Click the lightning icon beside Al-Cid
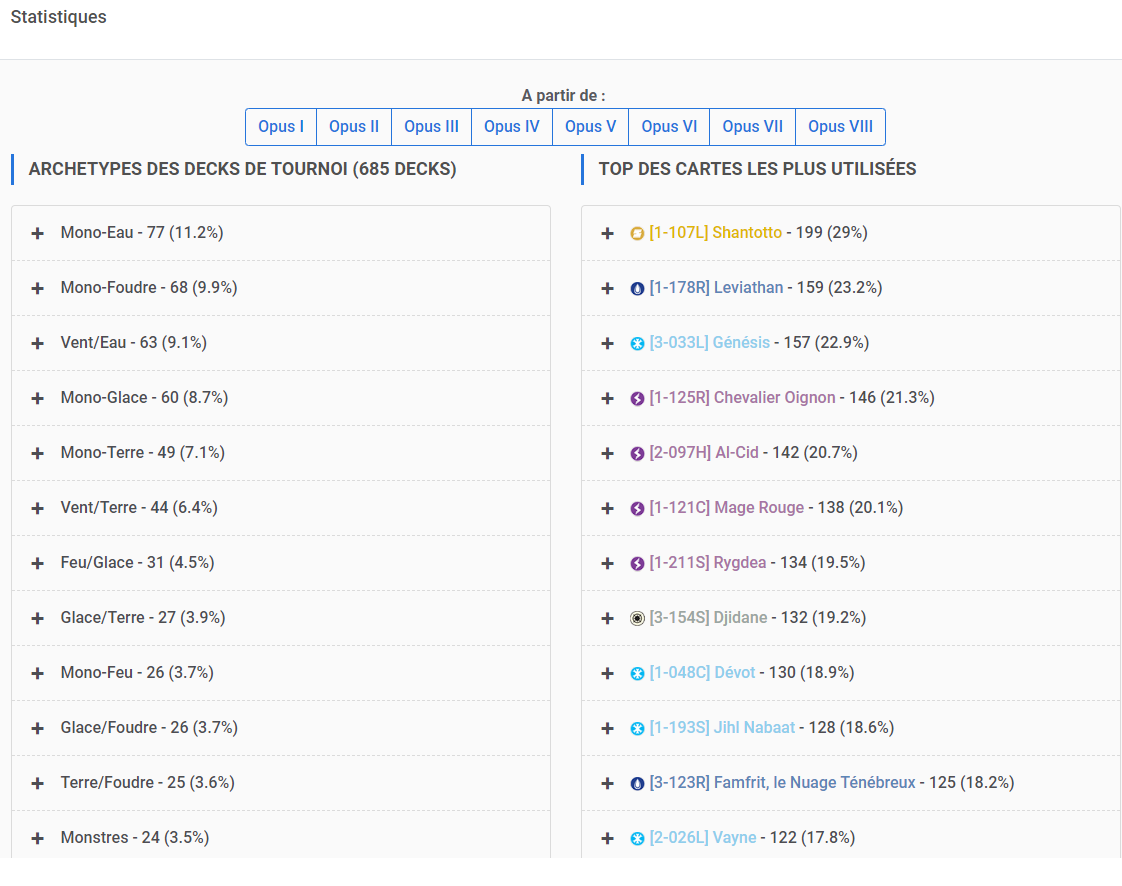This screenshot has width=1122, height=886. [637, 454]
